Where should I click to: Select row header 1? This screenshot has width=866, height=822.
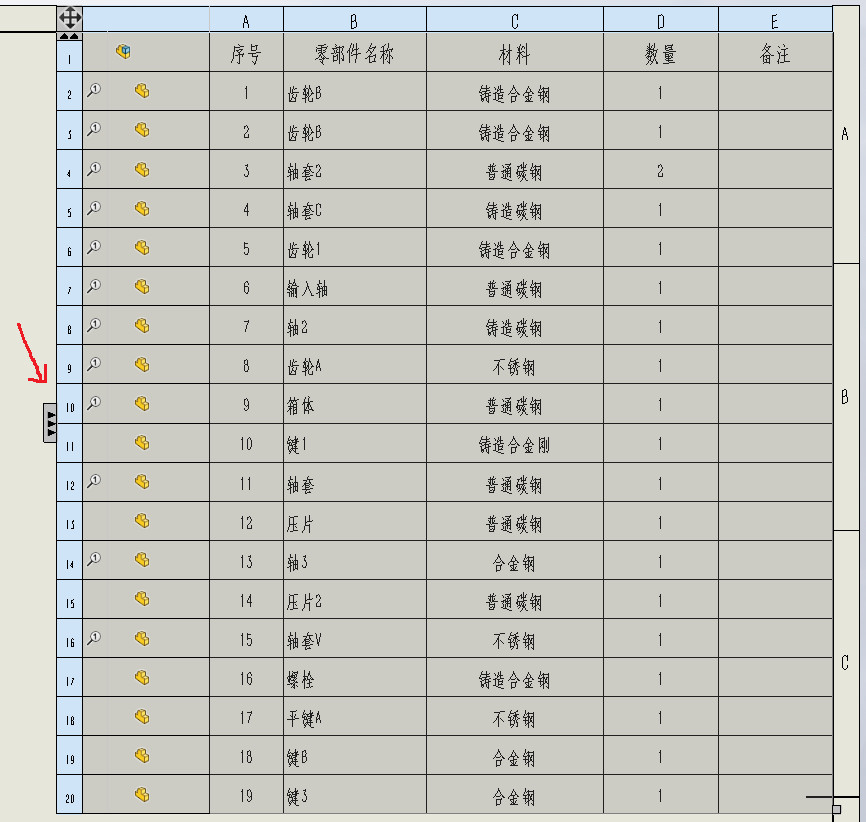[x=70, y=56]
